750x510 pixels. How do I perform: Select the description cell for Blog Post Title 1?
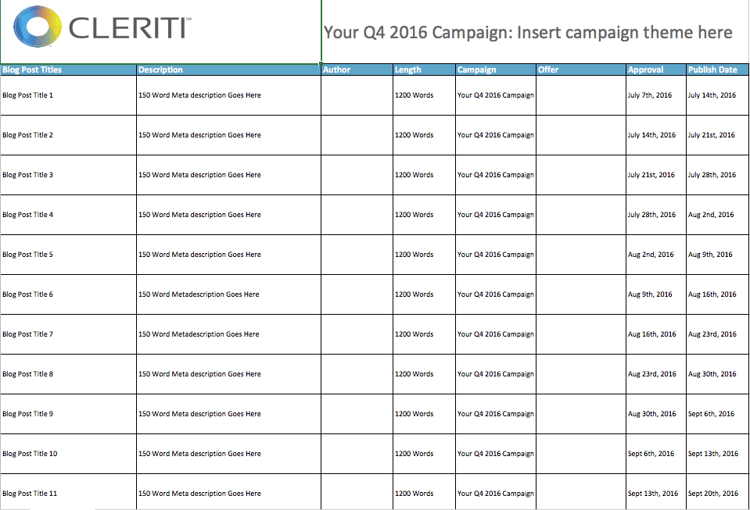229,95
